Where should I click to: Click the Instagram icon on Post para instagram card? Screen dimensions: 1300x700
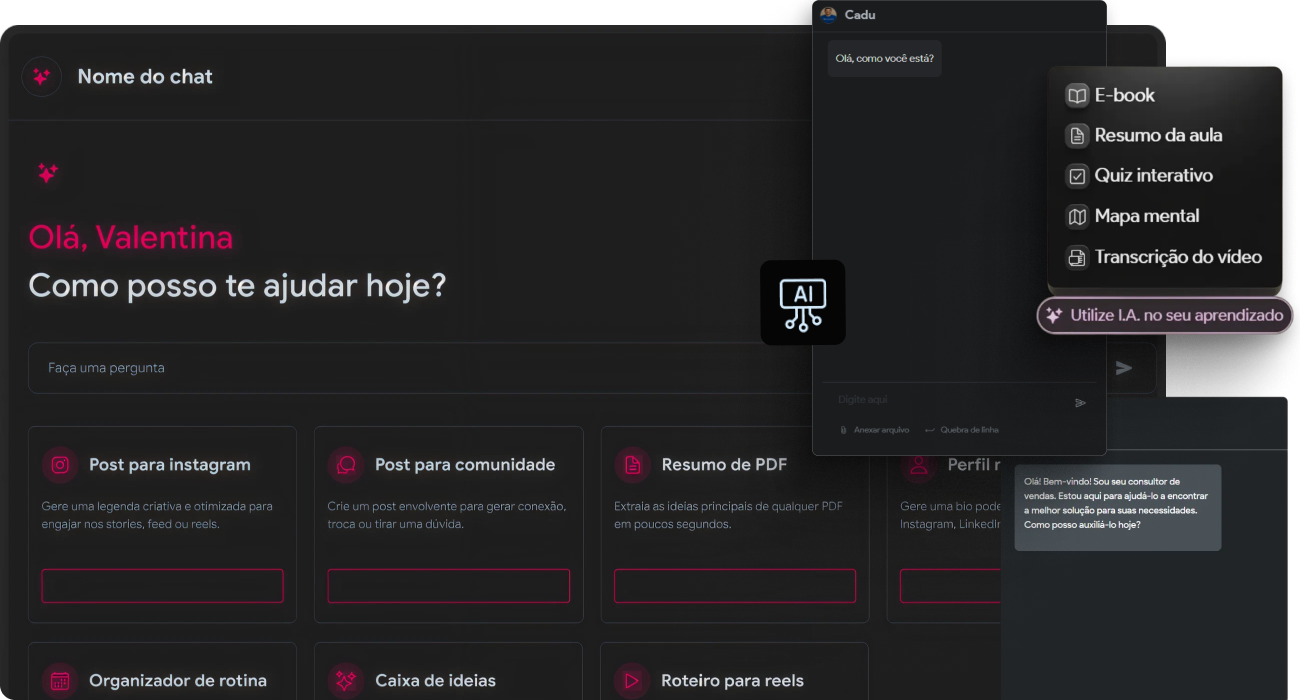coord(60,465)
